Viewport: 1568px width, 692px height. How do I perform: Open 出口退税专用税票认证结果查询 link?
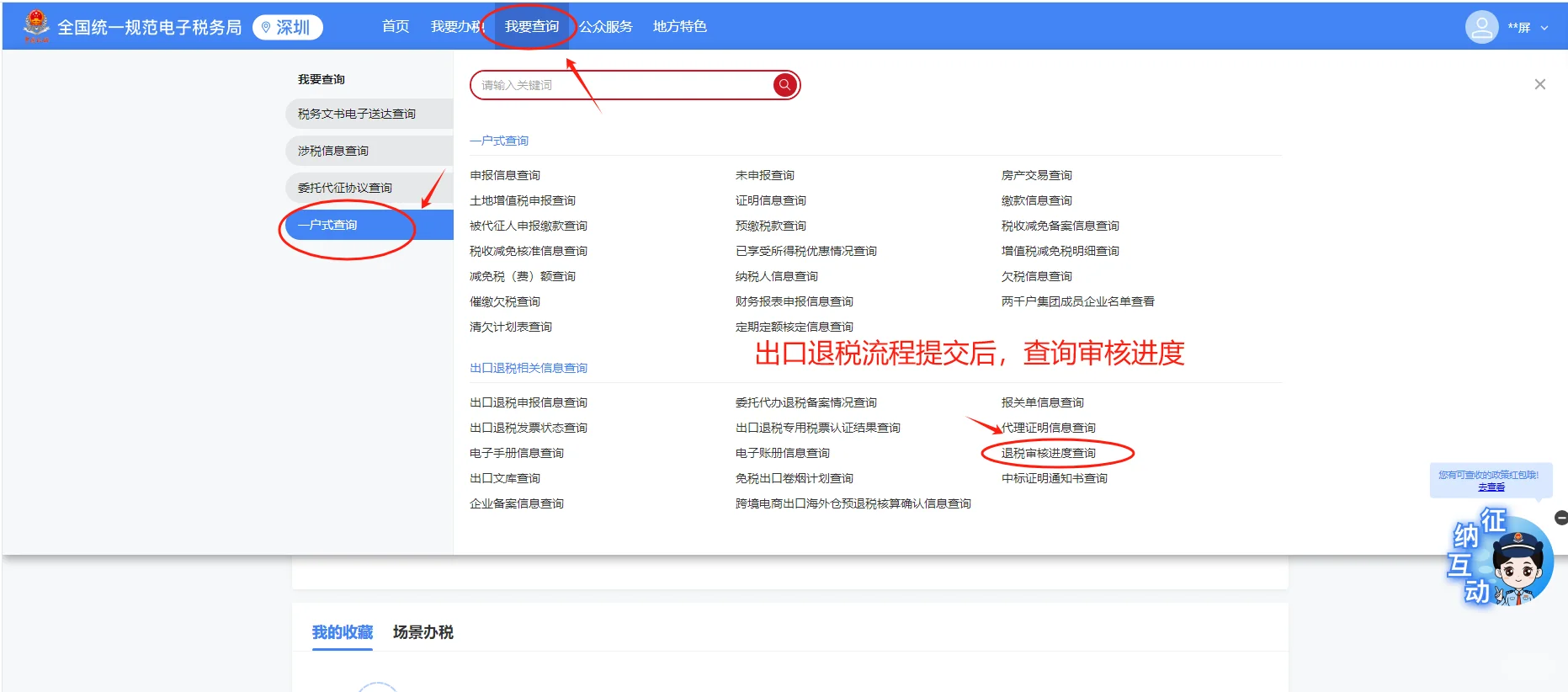[x=818, y=428]
